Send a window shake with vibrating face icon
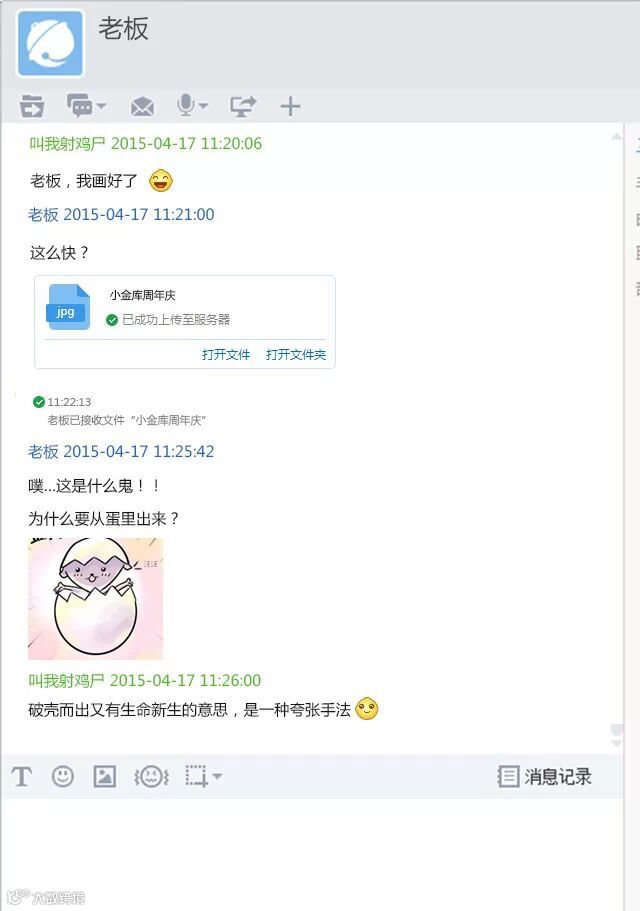This screenshot has width=640, height=911. coord(152,776)
